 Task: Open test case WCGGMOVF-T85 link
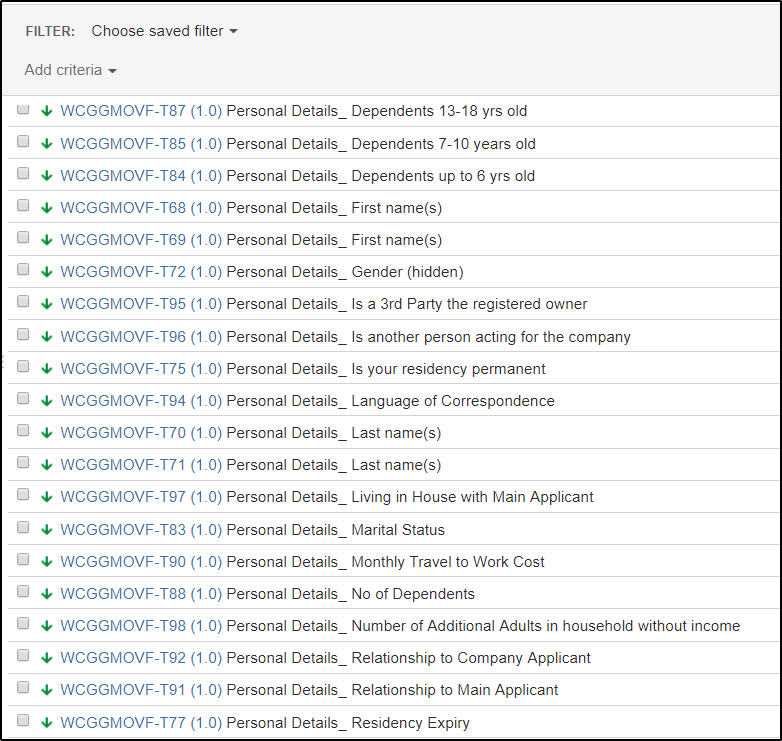pyautogui.click(x=141, y=144)
